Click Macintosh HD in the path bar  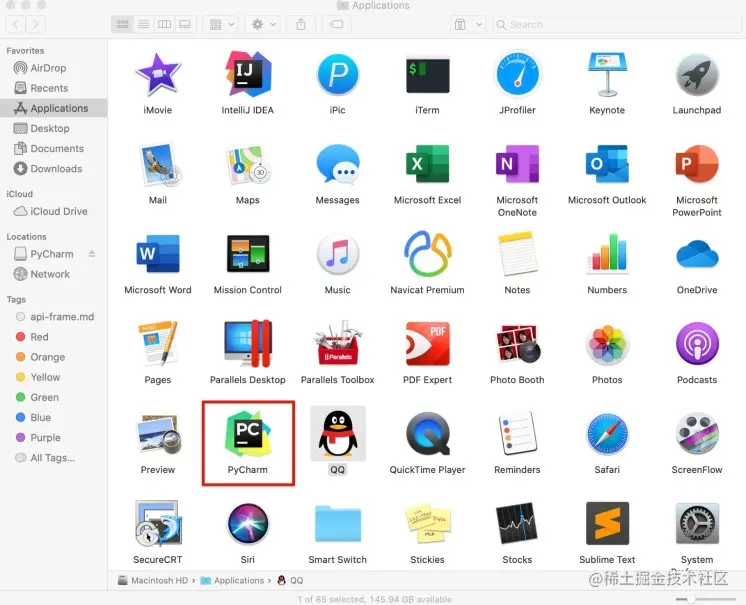pos(153,580)
